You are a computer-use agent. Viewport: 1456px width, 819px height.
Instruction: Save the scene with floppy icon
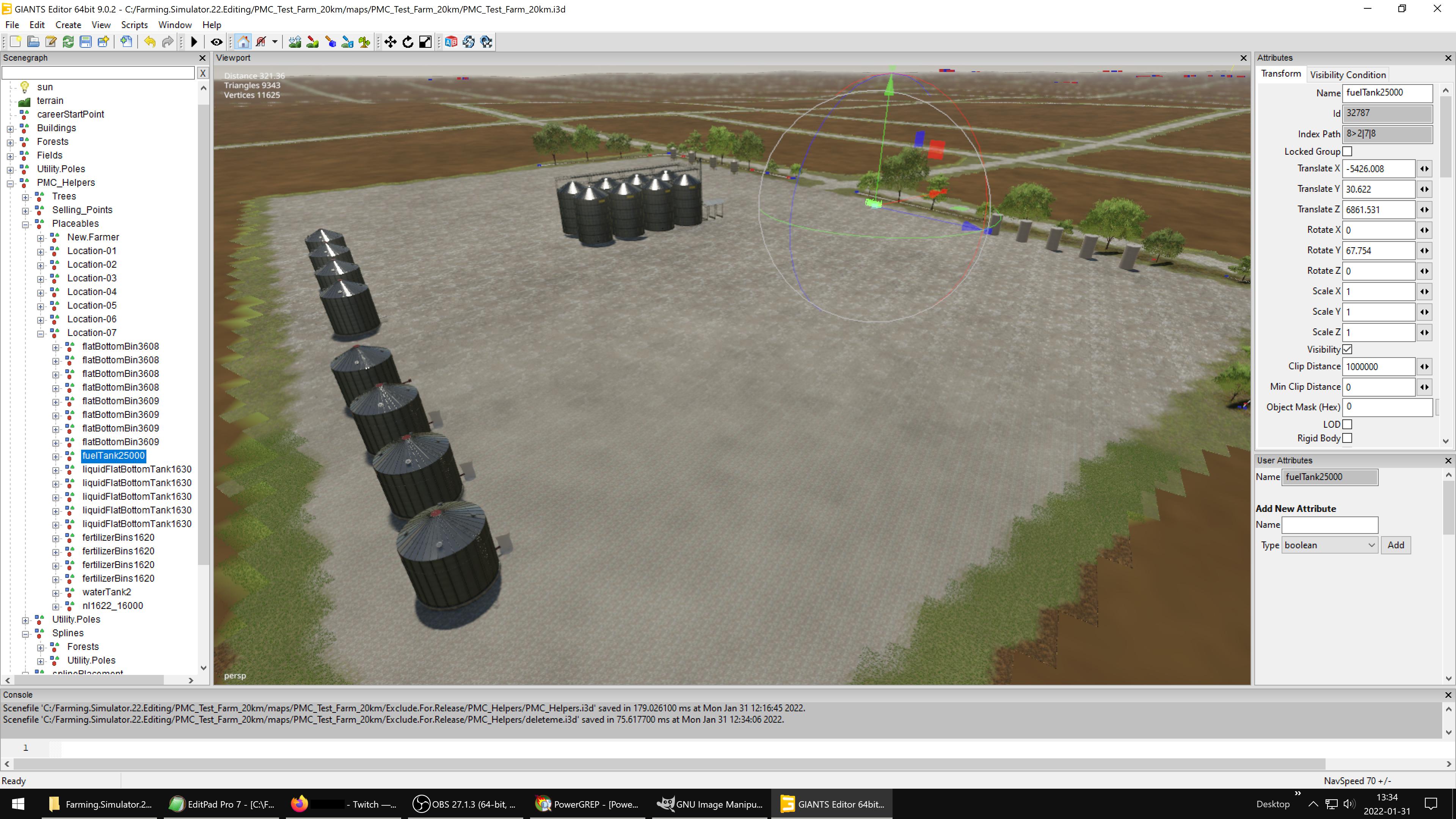(86, 42)
